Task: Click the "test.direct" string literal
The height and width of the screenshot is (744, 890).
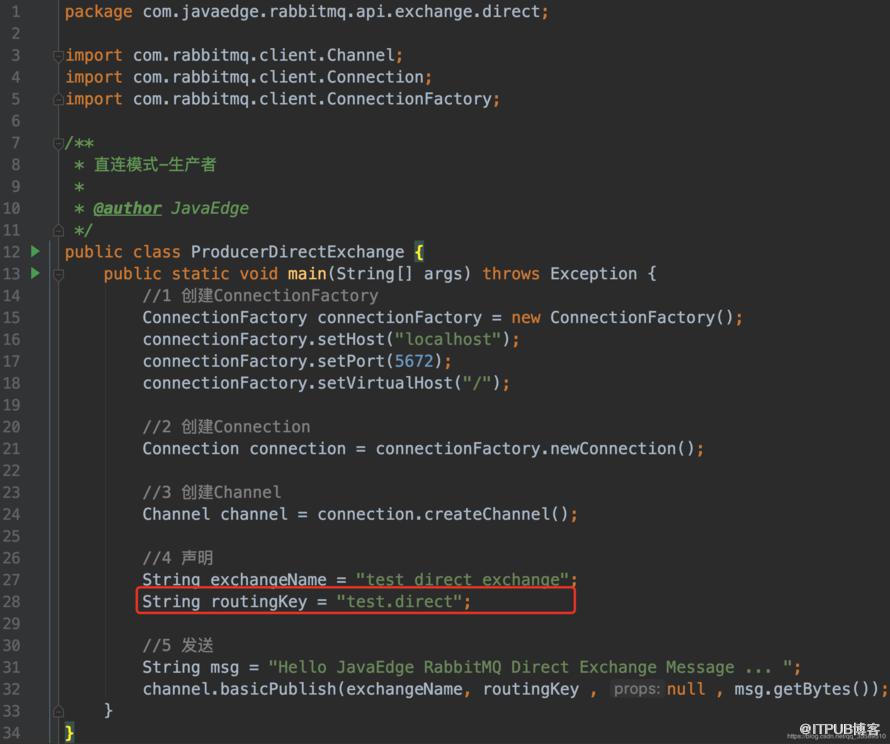Action: pyautogui.click(x=399, y=602)
